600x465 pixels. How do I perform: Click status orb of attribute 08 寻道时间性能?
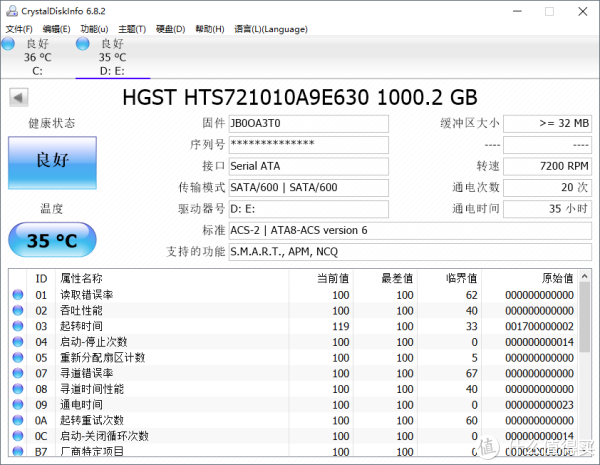point(18,389)
